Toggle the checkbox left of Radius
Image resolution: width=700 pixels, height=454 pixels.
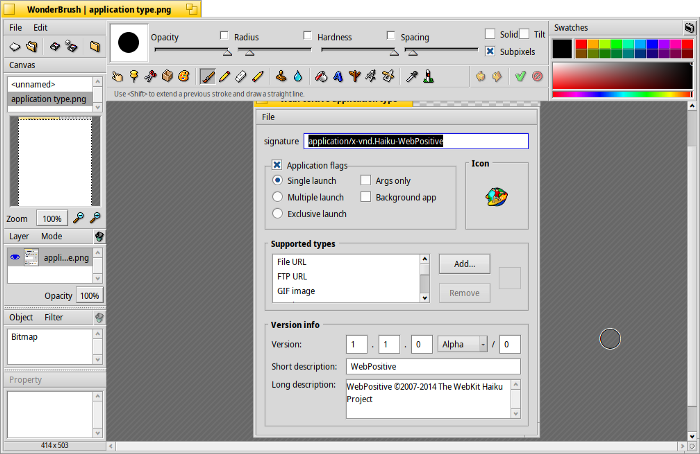[x=224, y=35]
